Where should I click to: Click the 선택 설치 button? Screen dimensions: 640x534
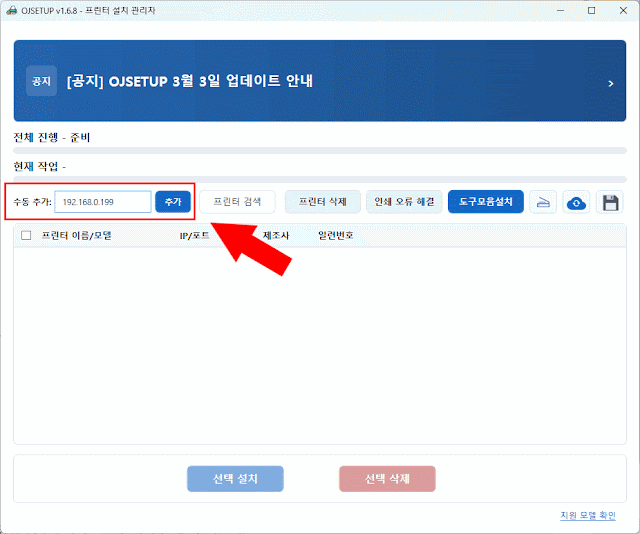point(235,479)
